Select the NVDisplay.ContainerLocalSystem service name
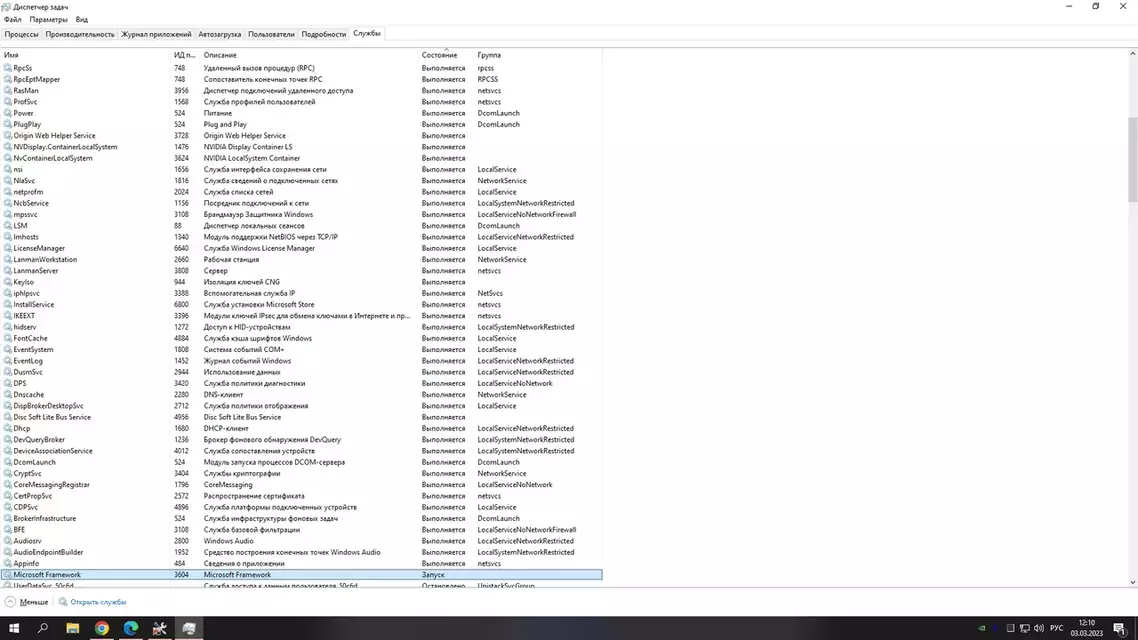The width and height of the screenshot is (1138, 640). pos(65,147)
